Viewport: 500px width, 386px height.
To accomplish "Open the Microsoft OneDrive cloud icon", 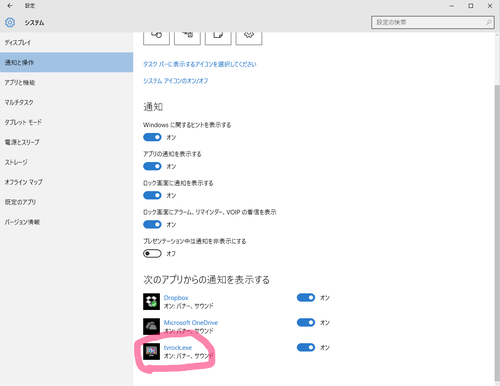I will point(151,326).
